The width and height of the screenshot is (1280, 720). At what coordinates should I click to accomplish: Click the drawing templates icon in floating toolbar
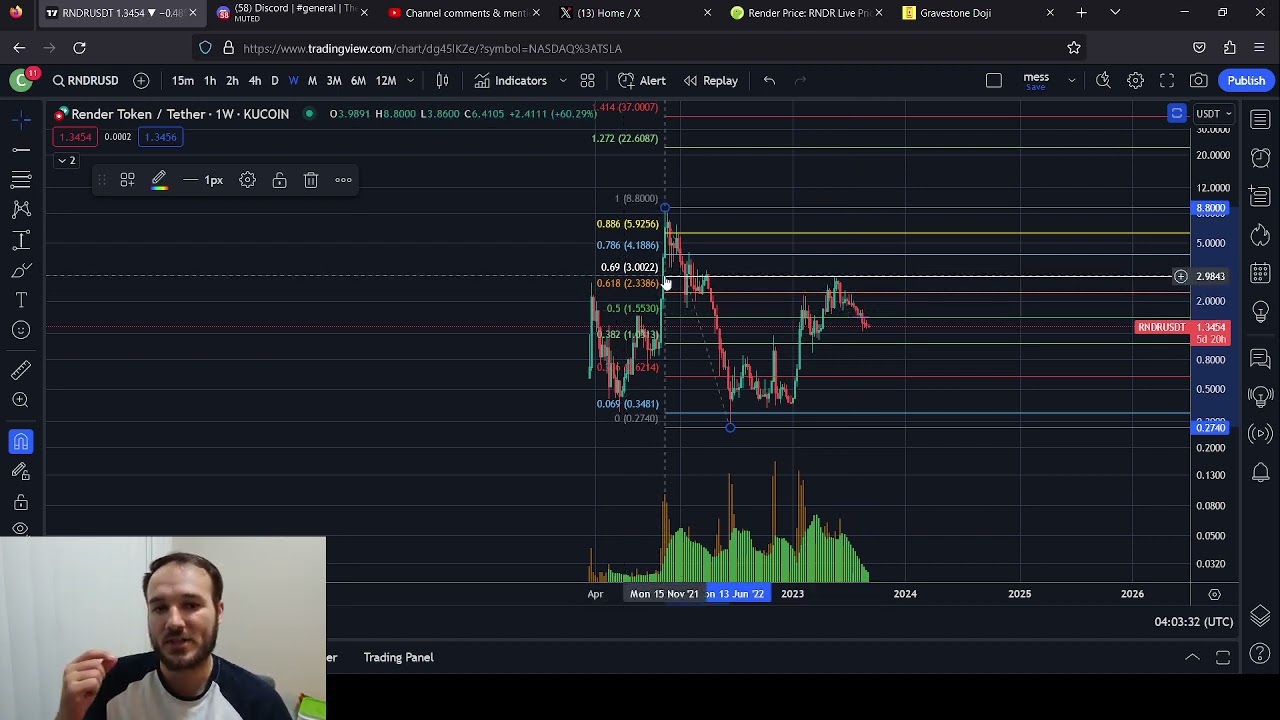click(128, 180)
